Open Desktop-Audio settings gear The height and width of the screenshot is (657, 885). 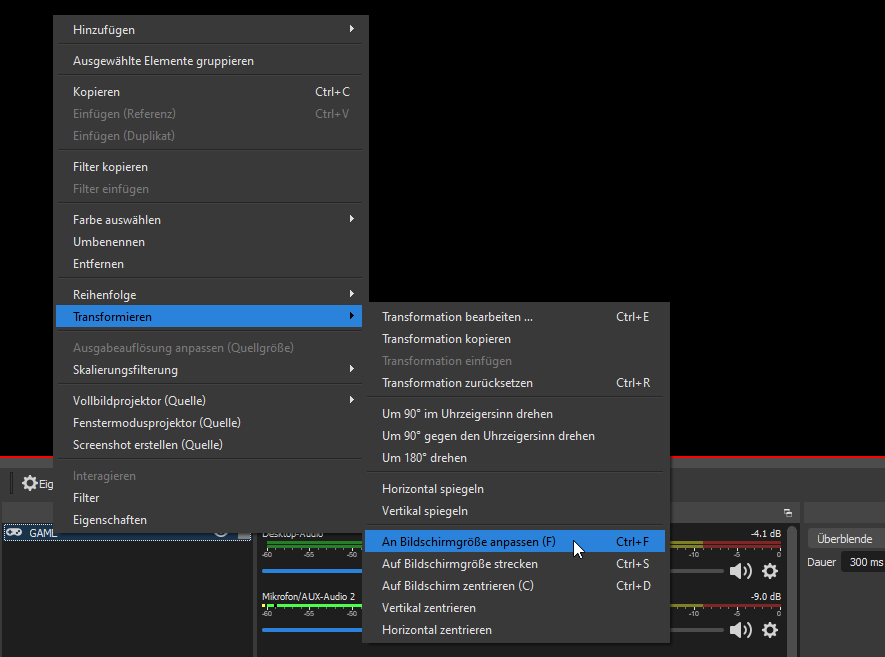point(769,571)
